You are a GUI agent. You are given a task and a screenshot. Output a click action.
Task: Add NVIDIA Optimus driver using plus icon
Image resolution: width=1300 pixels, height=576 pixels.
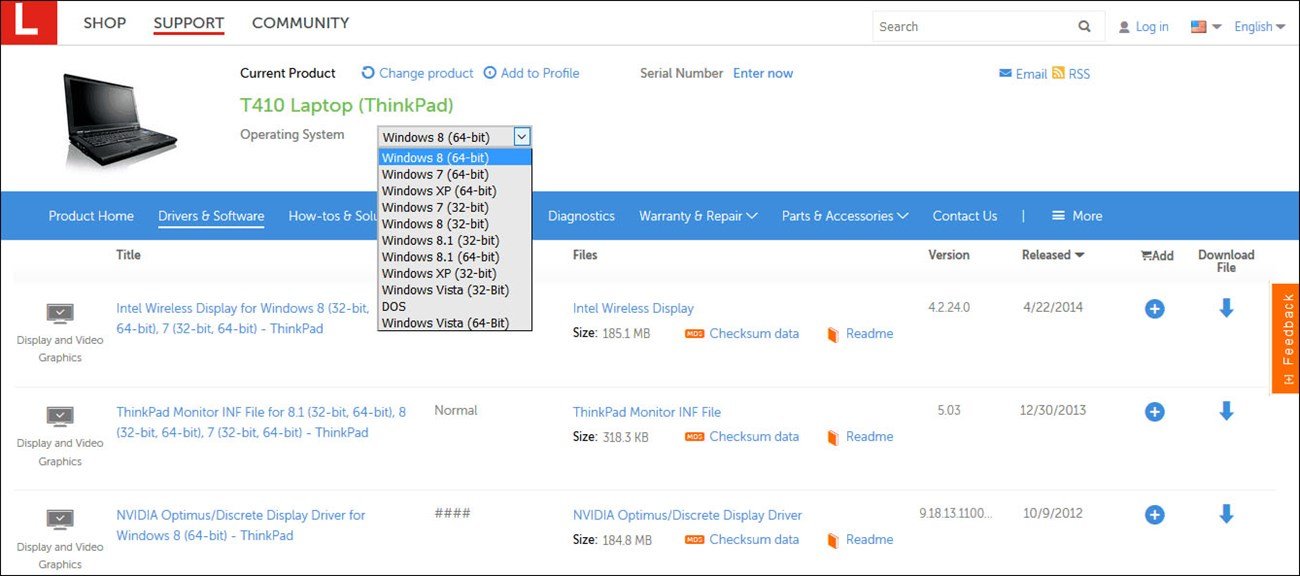tap(1154, 514)
